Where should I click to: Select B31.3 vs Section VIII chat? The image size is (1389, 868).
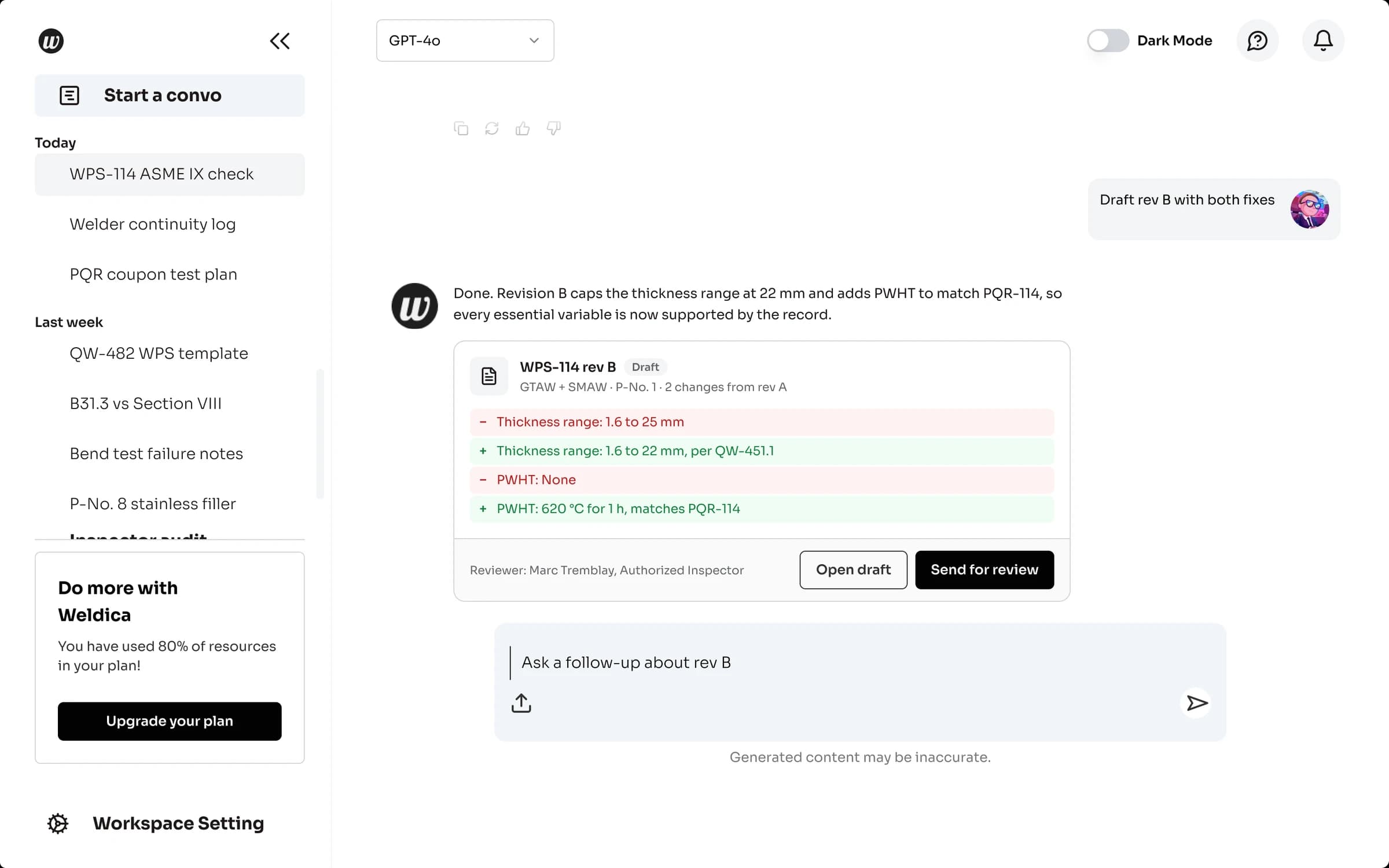tap(170, 404)
